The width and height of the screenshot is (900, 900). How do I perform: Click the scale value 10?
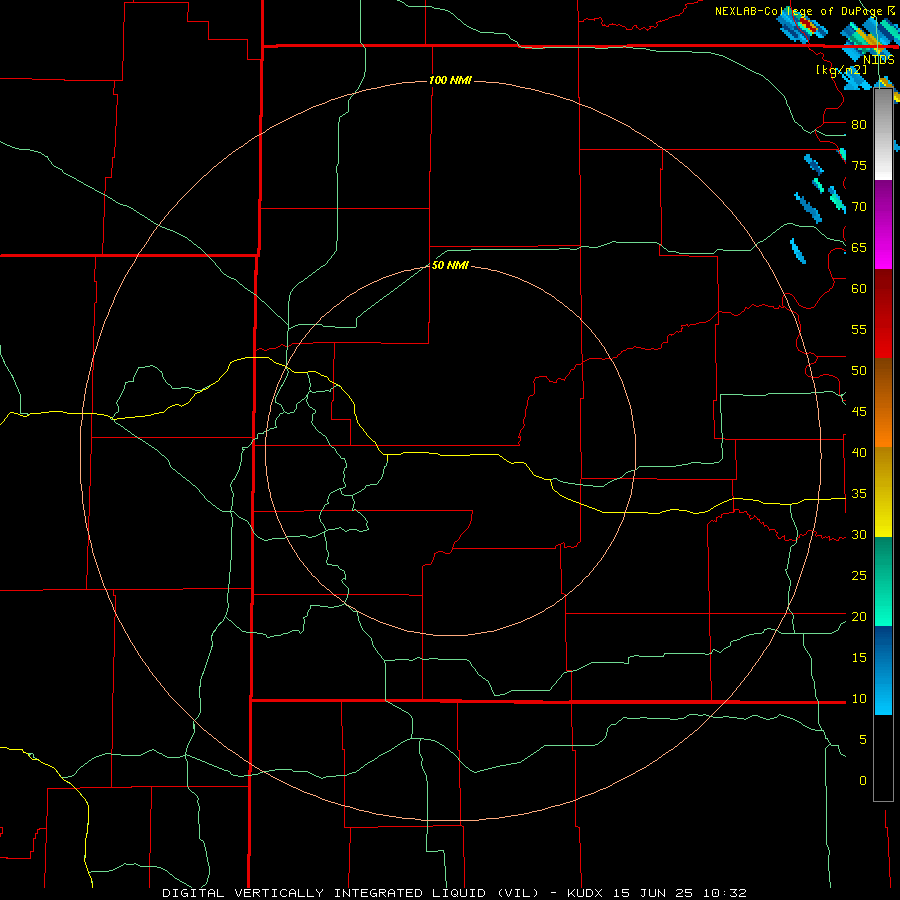(859, 699)
